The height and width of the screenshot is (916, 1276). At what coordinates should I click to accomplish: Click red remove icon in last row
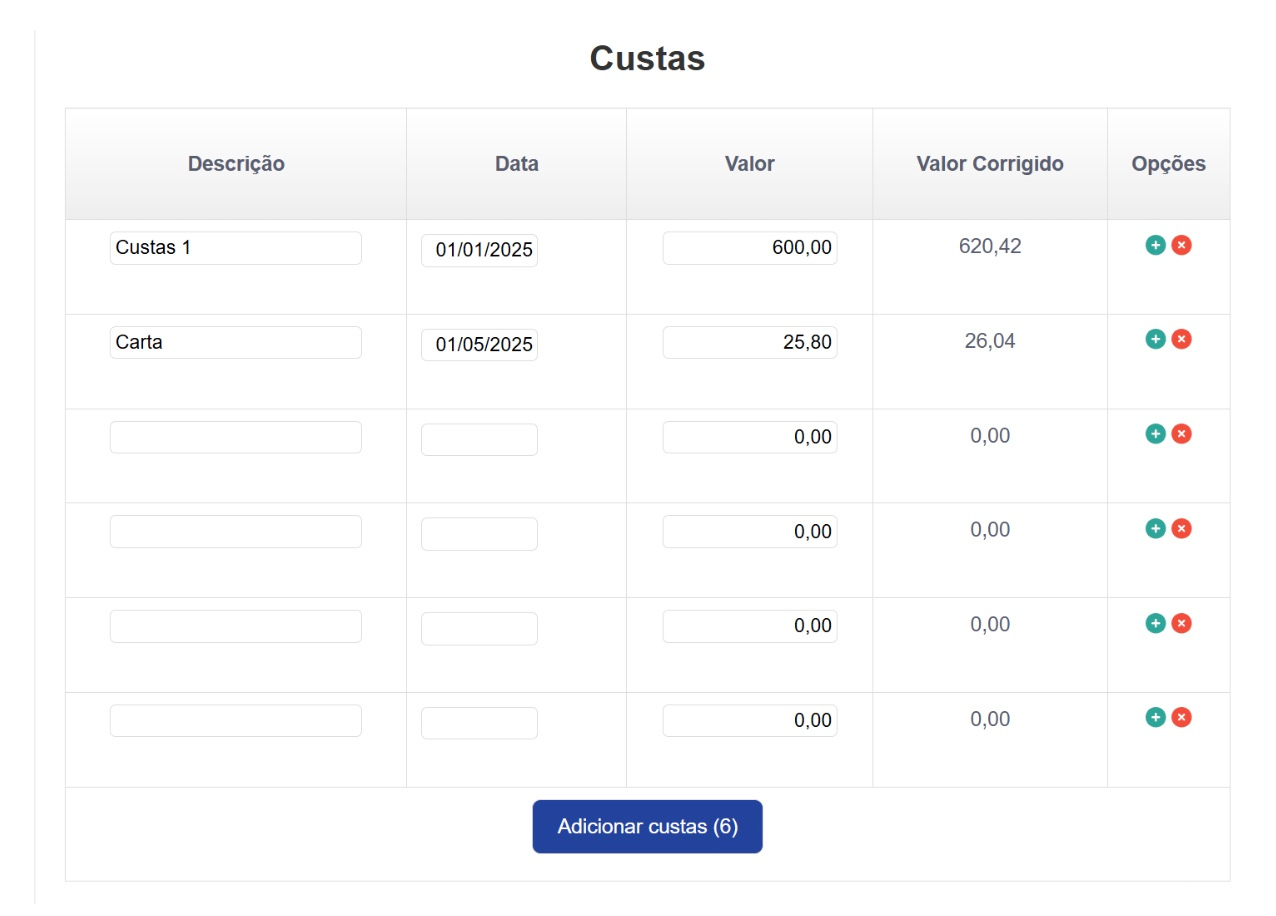click(1181, 717)
